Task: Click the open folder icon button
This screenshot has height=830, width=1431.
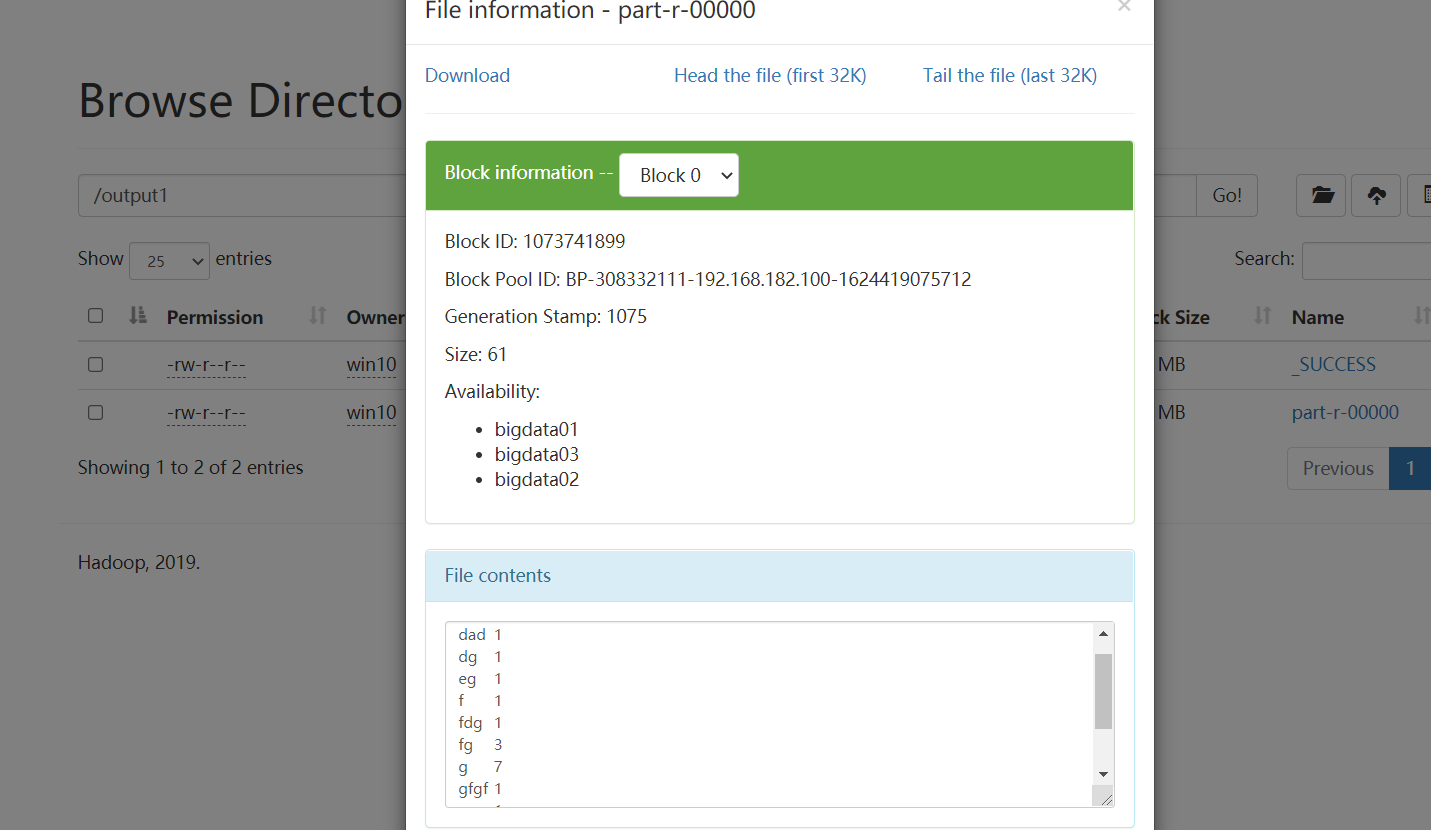Action: 1322,196
